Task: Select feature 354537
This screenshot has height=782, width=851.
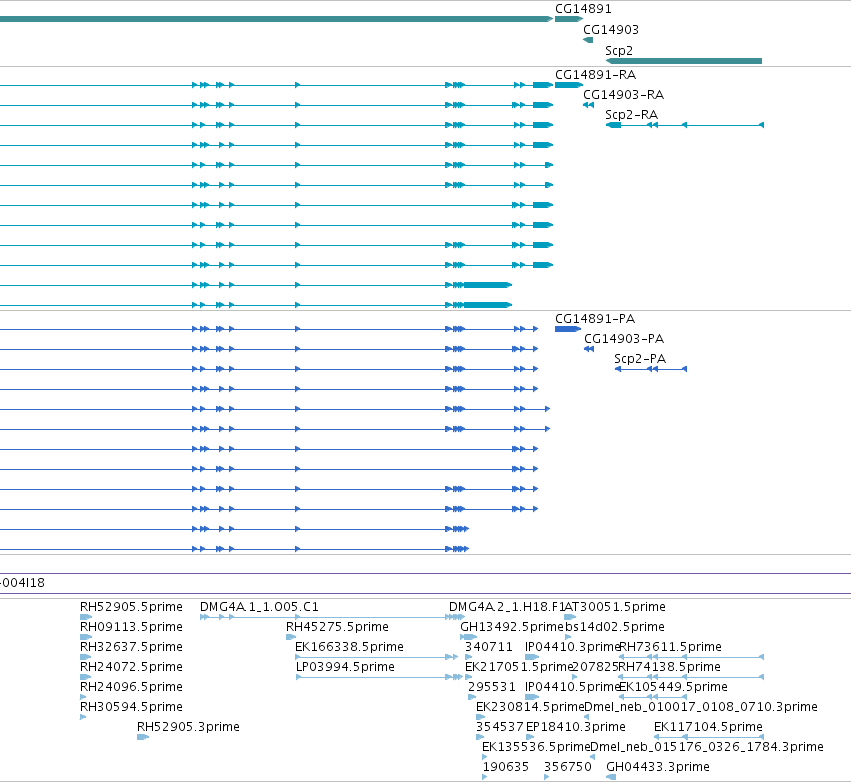Action: point(500,727)
